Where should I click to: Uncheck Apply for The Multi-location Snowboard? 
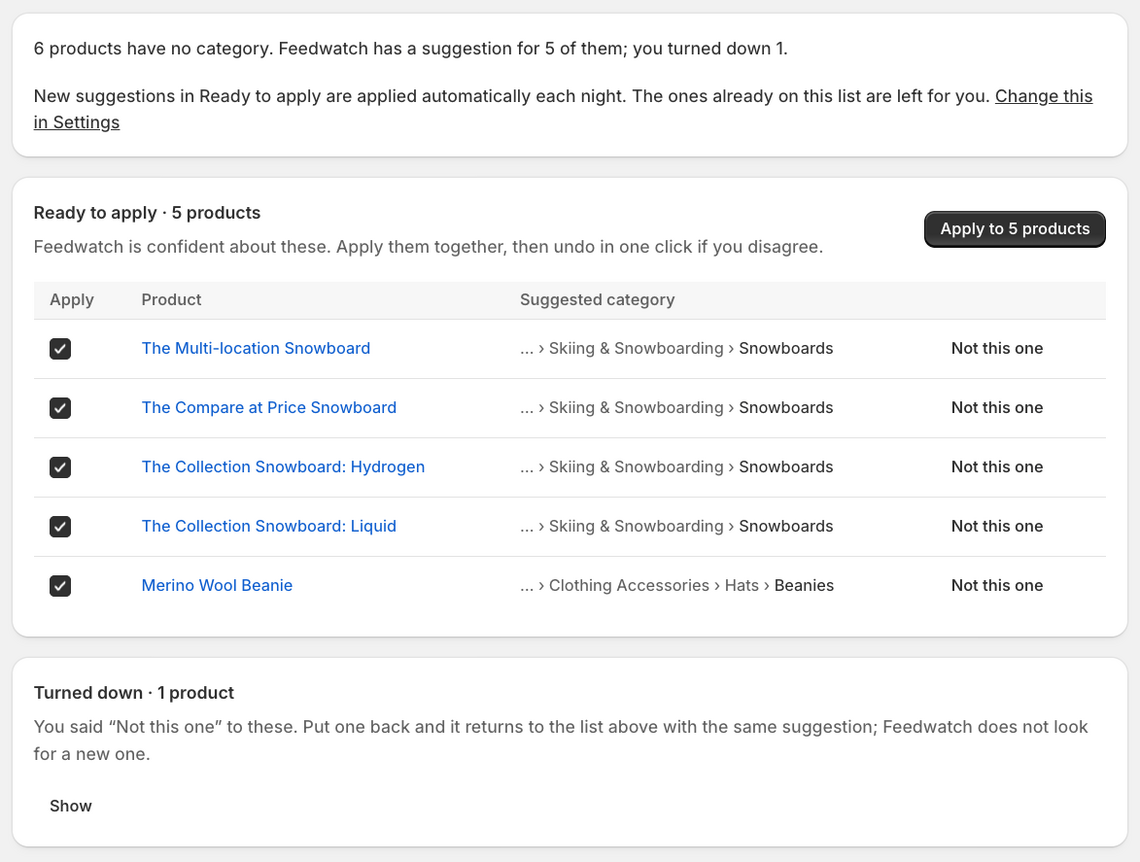point(60,349)
